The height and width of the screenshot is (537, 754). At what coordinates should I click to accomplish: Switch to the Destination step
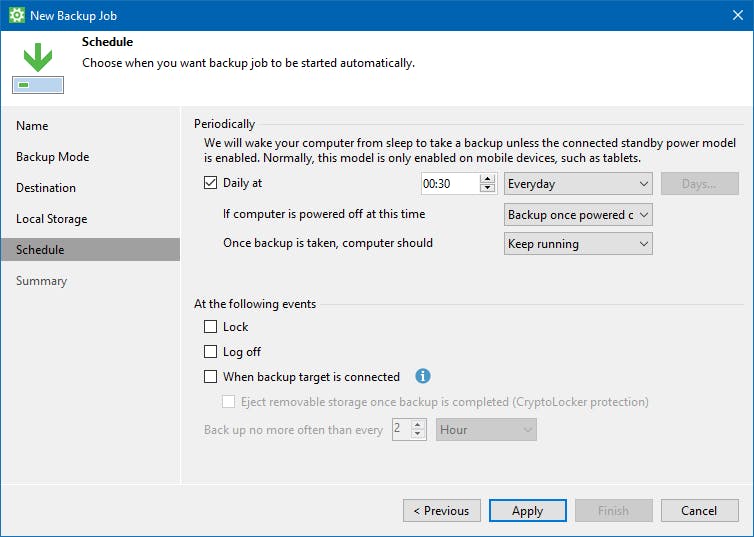pyautogui.click(x=46, y=188)
